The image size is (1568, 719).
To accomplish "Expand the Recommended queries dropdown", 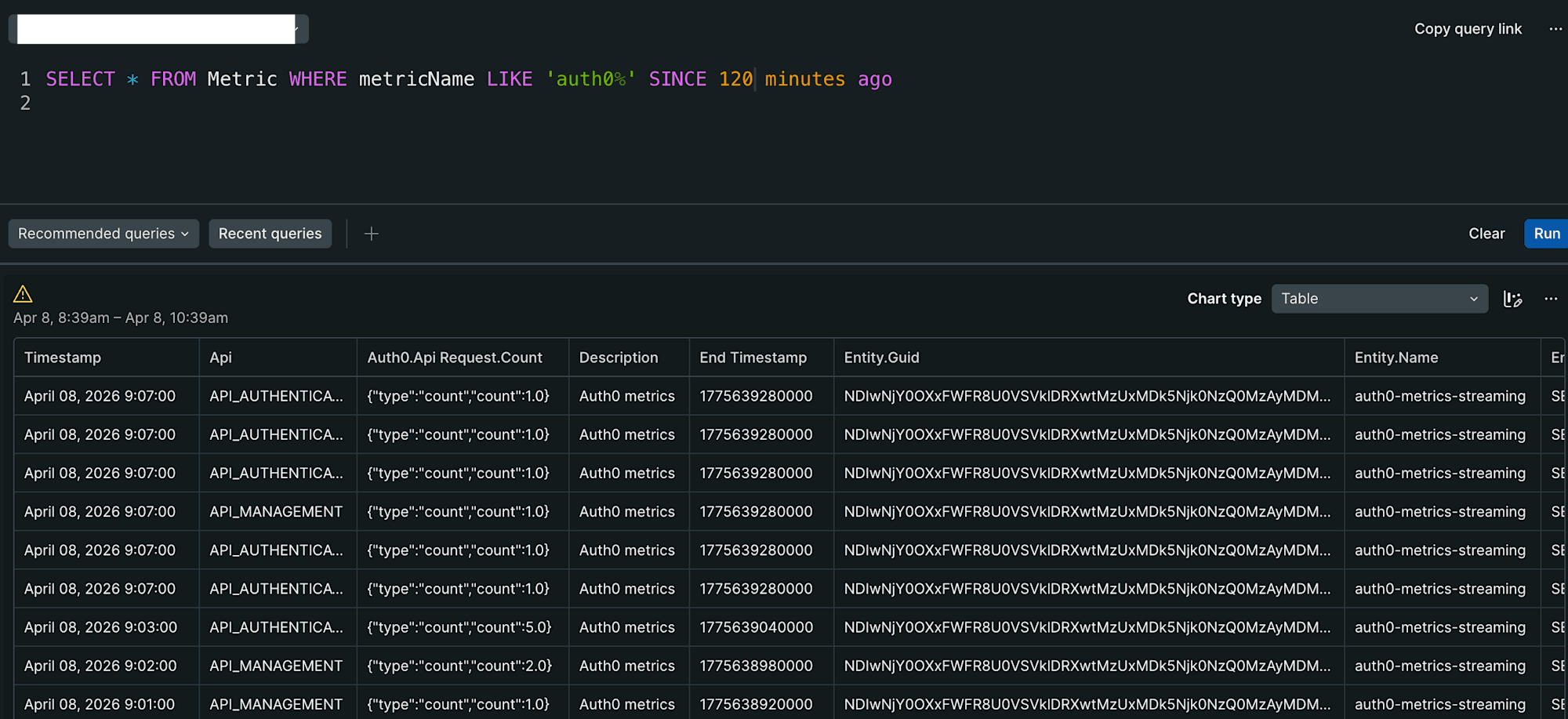I will pos(103,233).
